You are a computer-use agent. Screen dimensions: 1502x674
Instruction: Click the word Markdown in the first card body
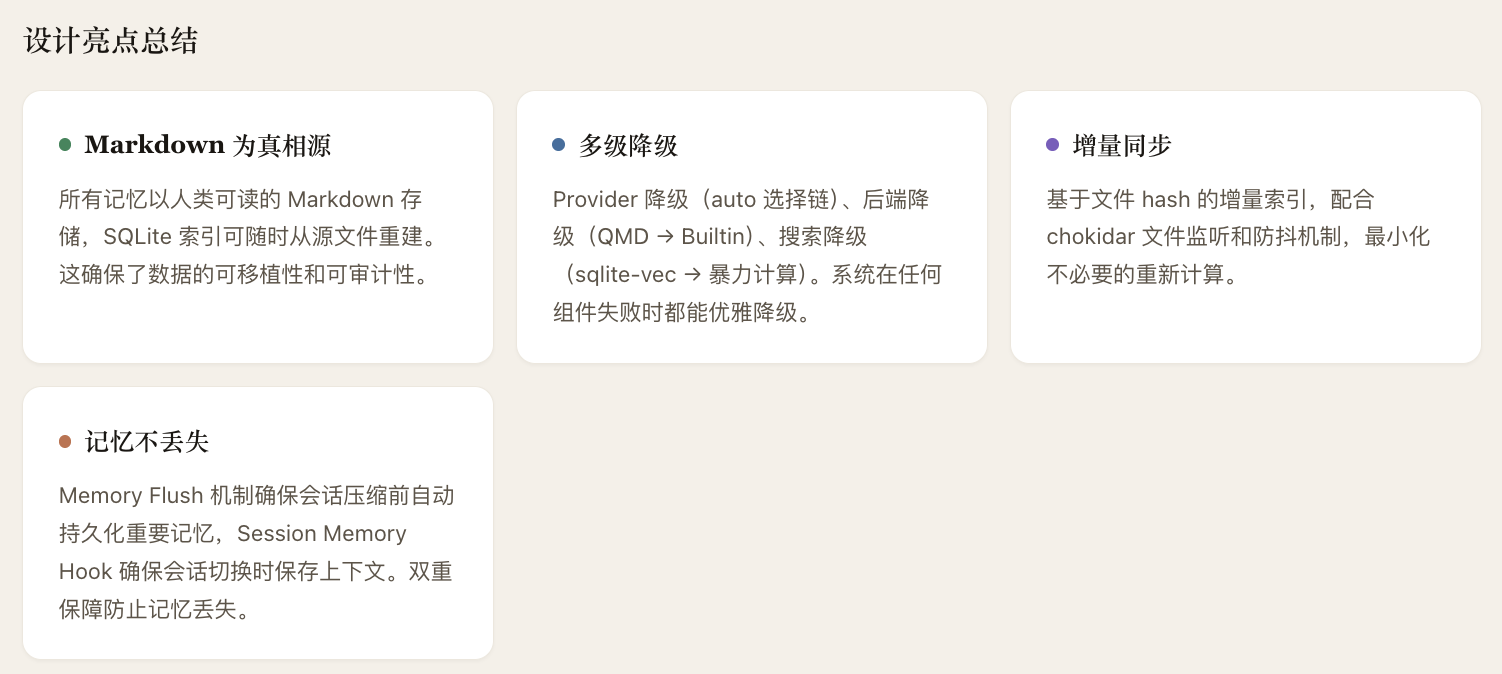coord(340,199)
